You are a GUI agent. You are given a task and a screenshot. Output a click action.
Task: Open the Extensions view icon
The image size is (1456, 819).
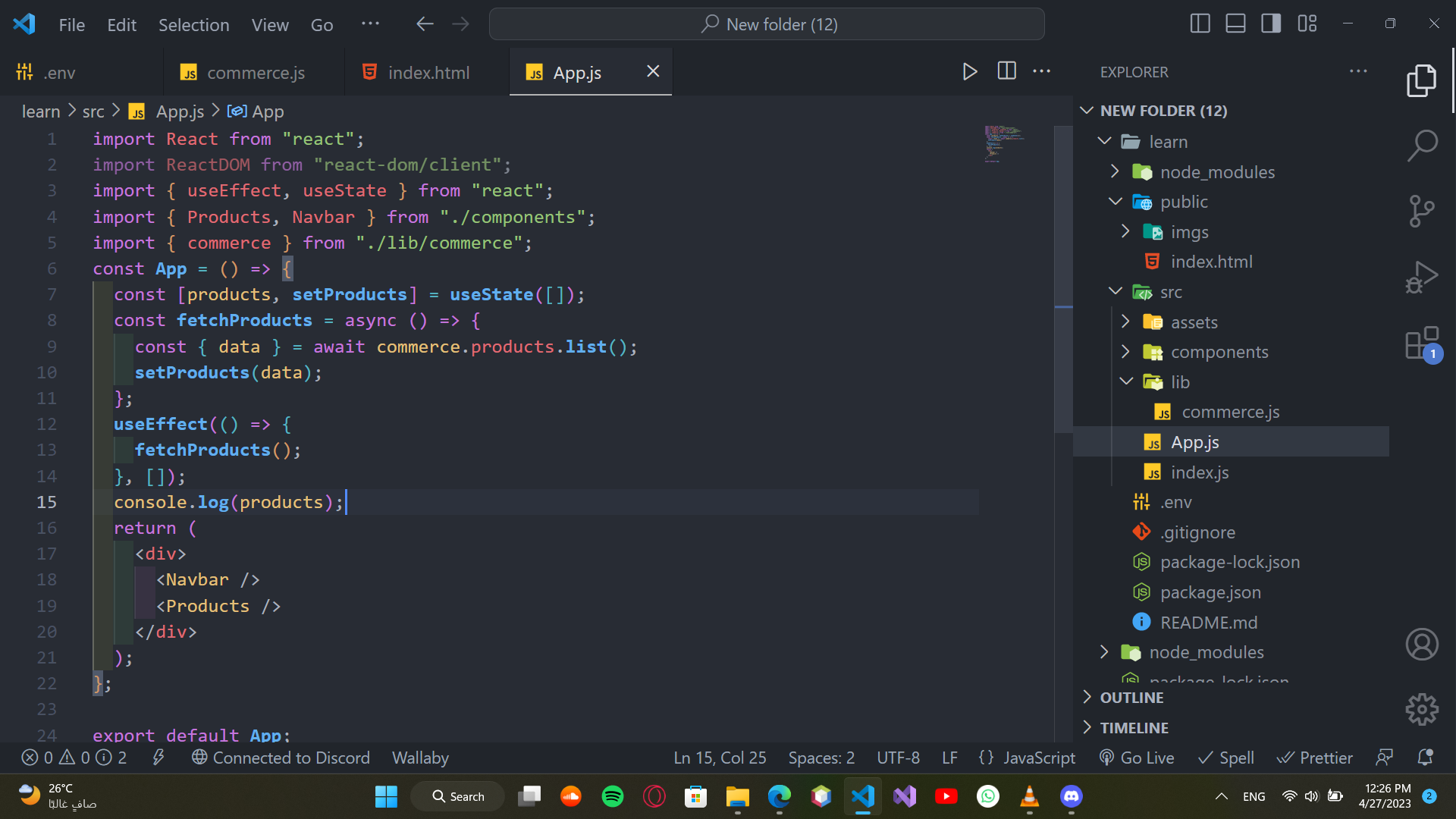1422,344
